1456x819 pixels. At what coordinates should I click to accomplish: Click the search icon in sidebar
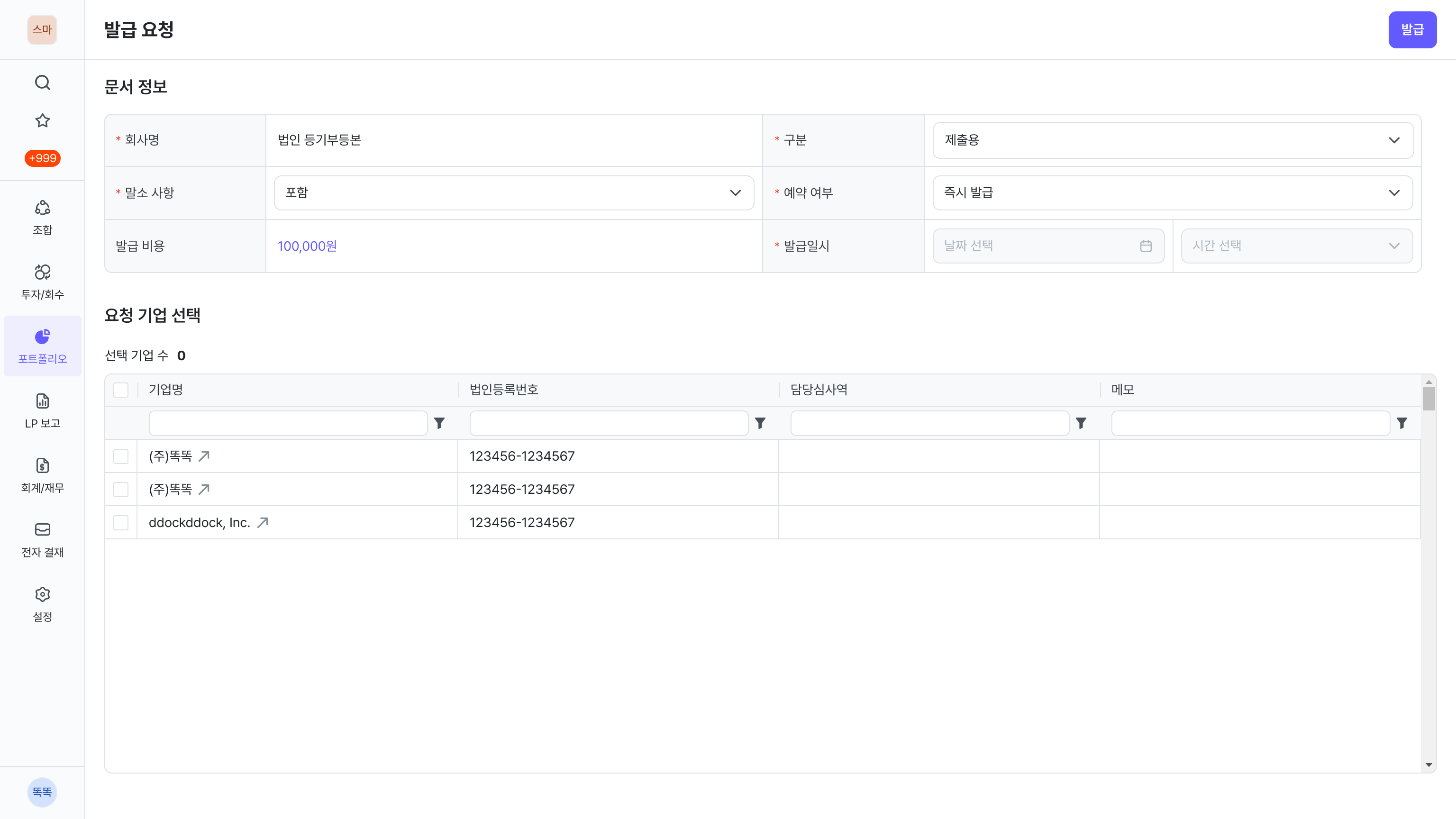click(x=42, y=82)
